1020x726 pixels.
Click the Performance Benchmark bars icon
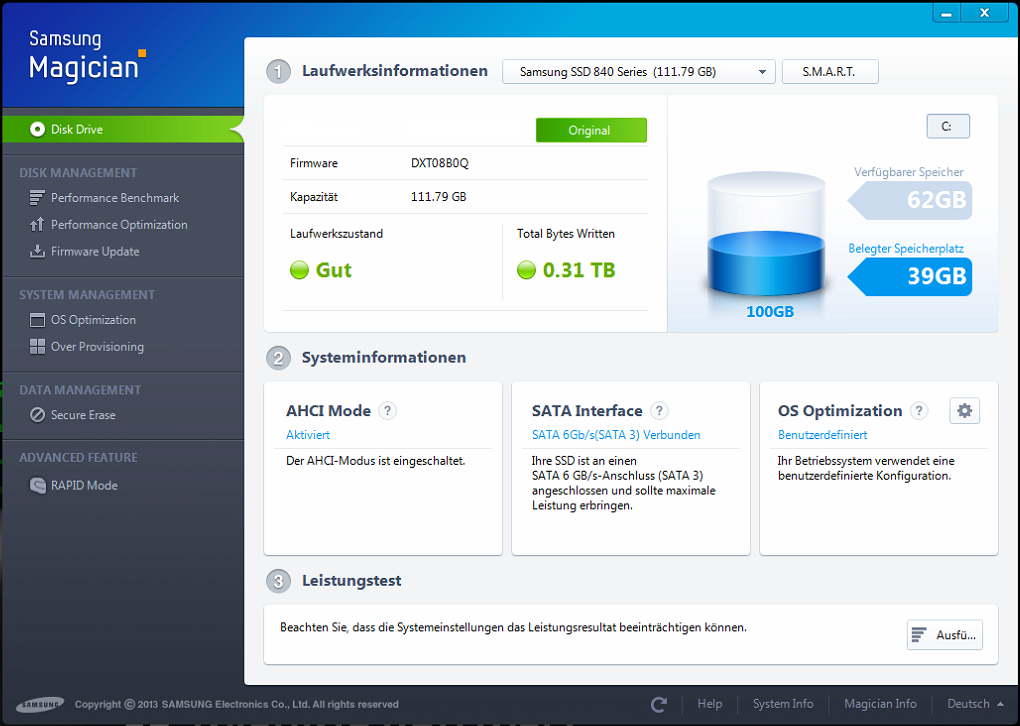(37, 198)
